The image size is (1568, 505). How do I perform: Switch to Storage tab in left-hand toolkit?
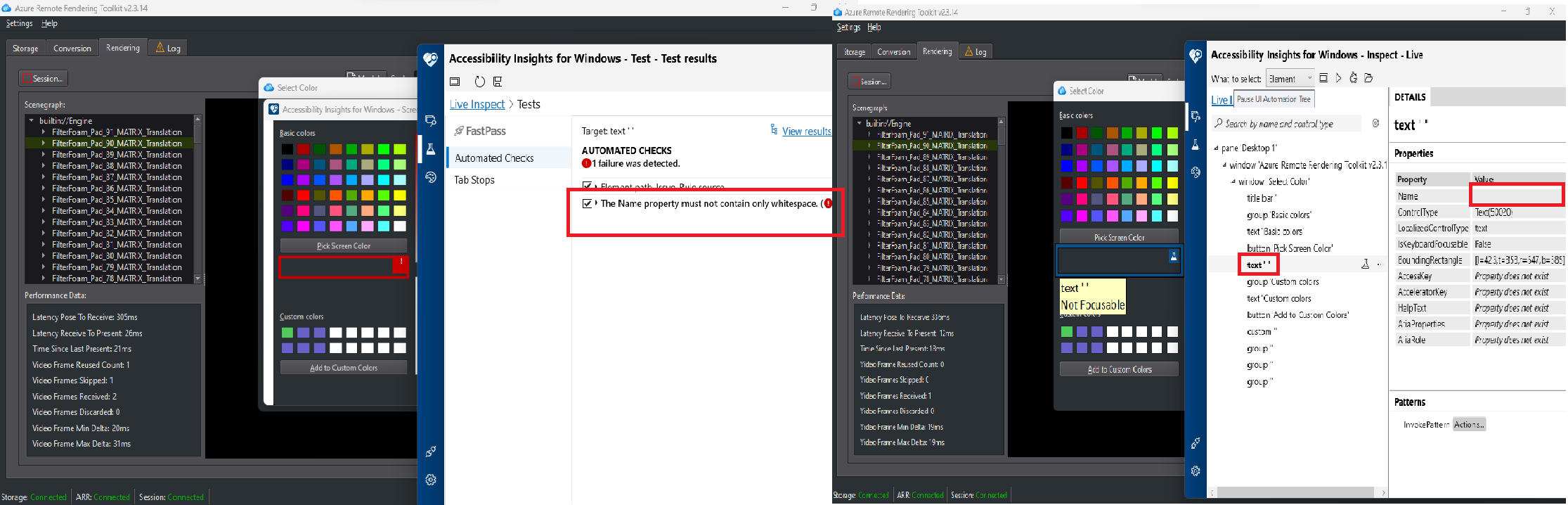click(25, 49)
